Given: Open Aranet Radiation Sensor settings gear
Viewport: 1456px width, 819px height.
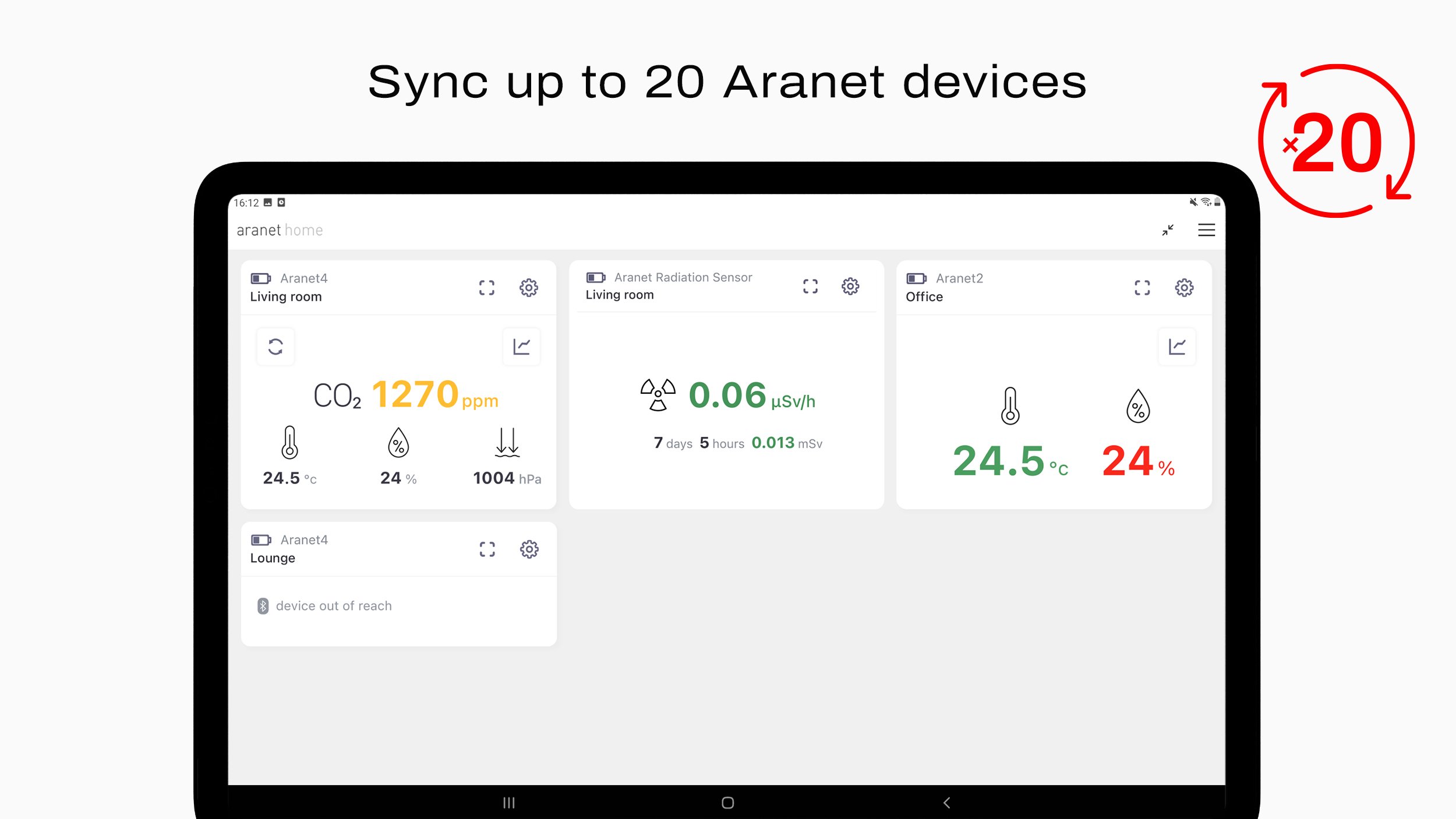Looking at the screenshot, I should coord(850,286).
